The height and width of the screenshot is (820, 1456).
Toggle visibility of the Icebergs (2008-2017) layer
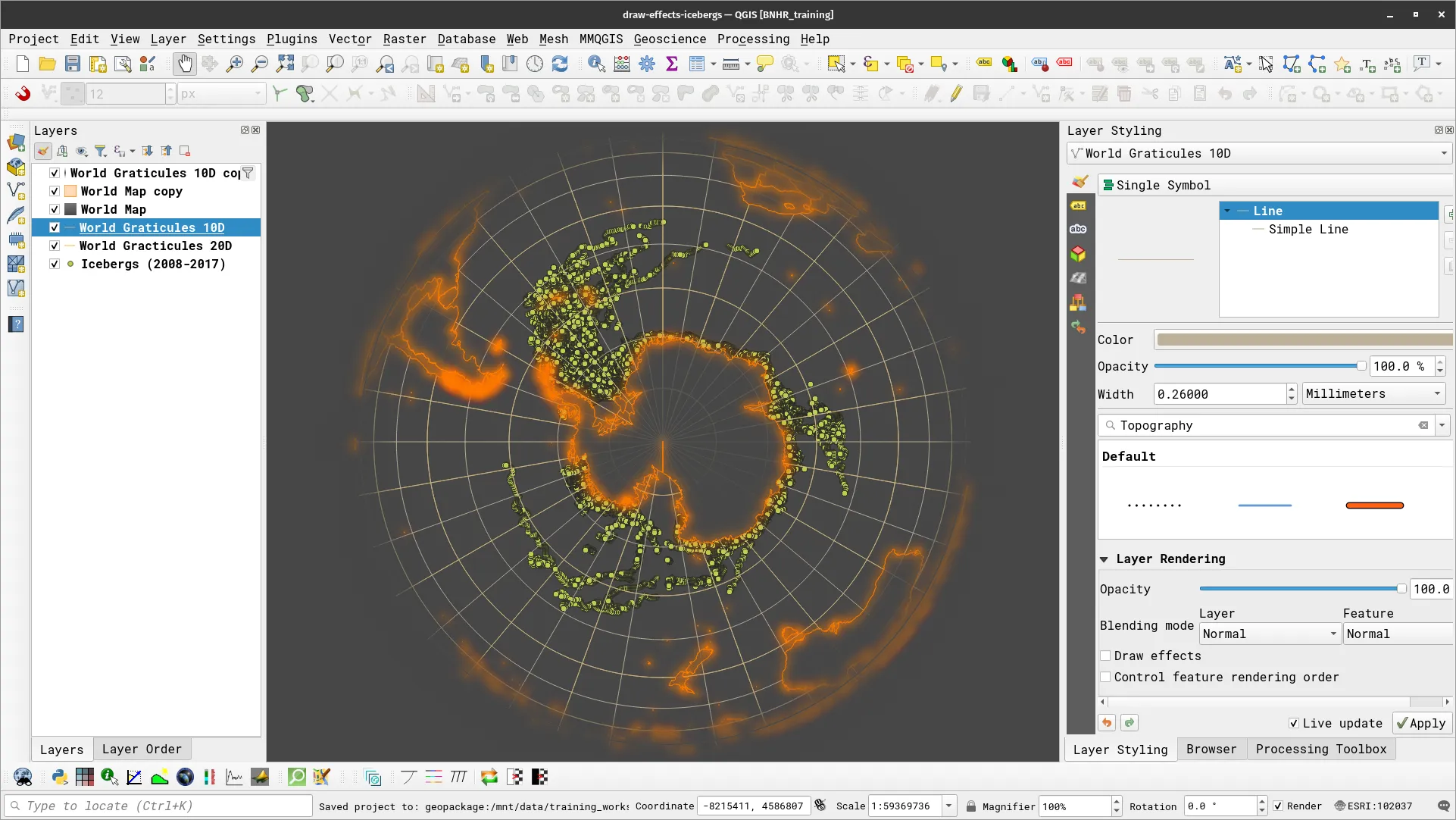click(54, 264)
